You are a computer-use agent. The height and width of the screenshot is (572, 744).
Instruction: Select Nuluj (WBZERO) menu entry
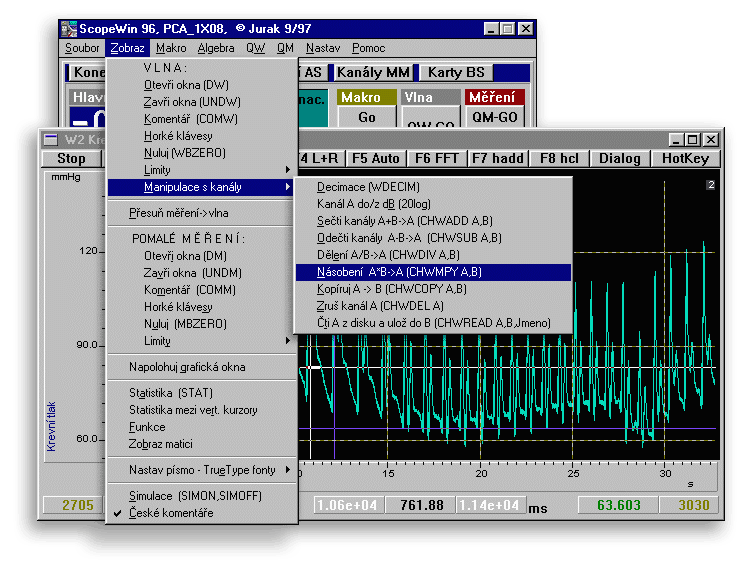(202, 153)
